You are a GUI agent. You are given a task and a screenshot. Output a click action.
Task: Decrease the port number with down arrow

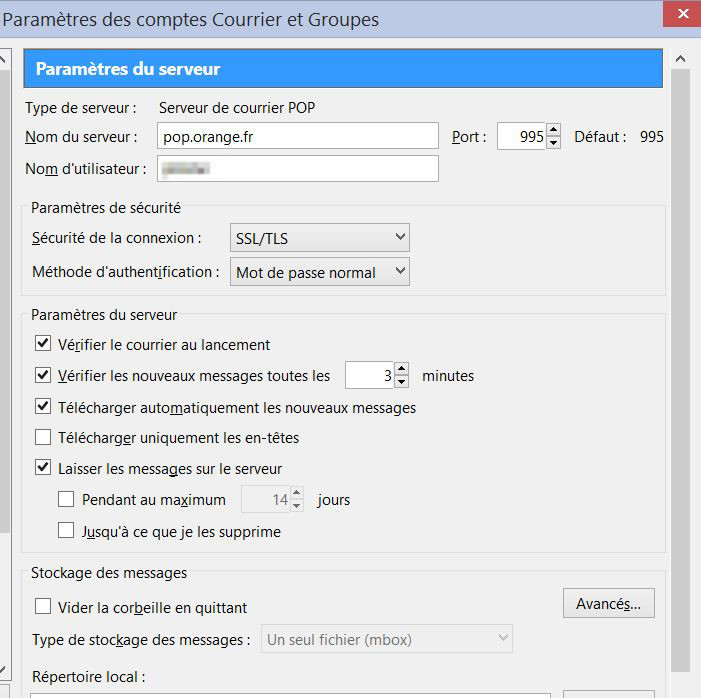(x=554, y=142)
